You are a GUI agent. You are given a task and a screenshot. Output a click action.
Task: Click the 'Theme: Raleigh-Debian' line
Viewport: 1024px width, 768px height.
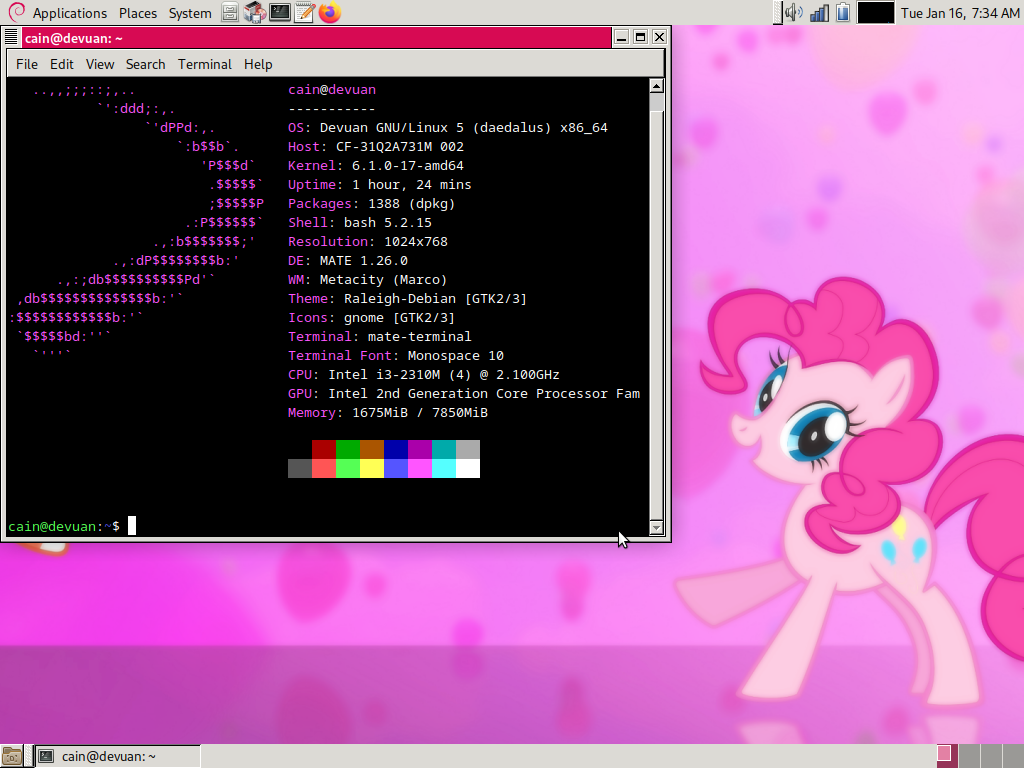pyautogui.click(x=408, y=298)
